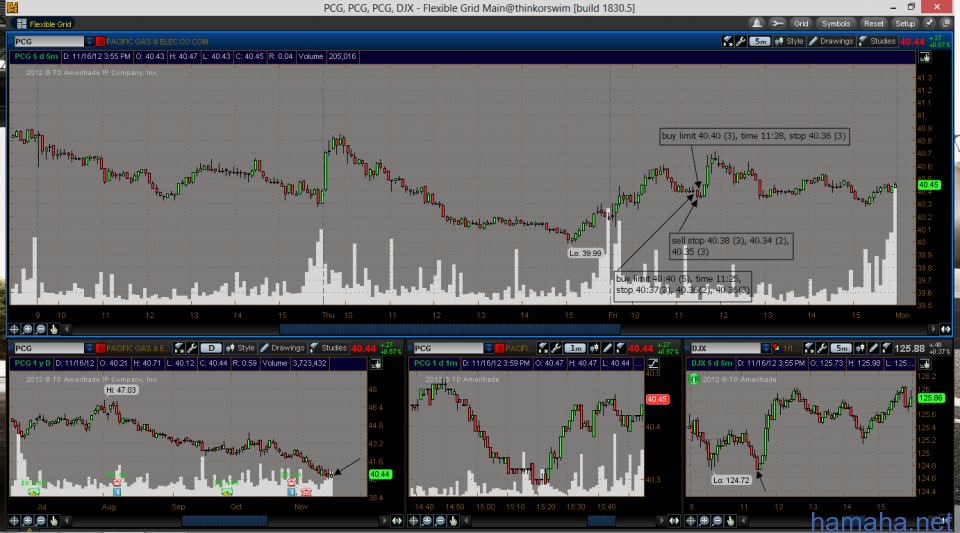Change the 5m timeframe of main chart

tap(760, 42)
